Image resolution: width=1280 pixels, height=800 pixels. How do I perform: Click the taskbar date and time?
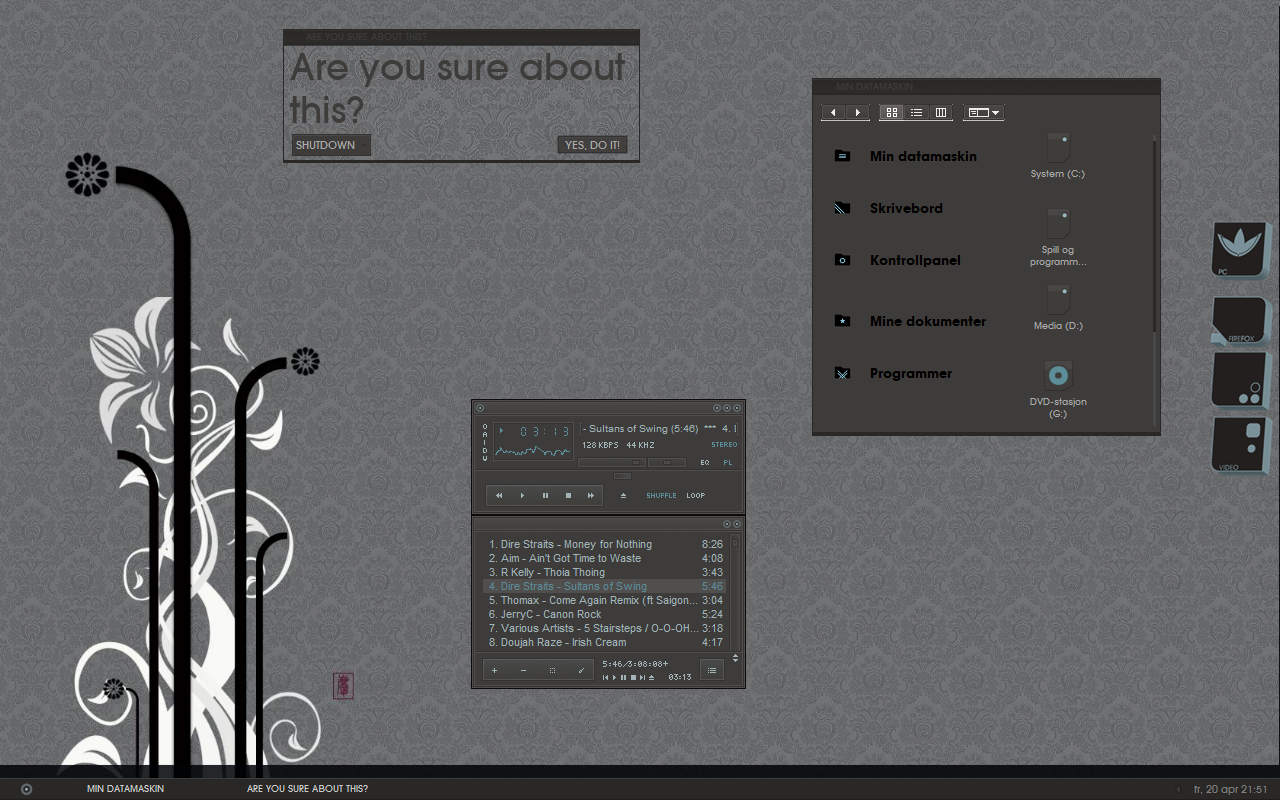click(x=1231, y=789)
